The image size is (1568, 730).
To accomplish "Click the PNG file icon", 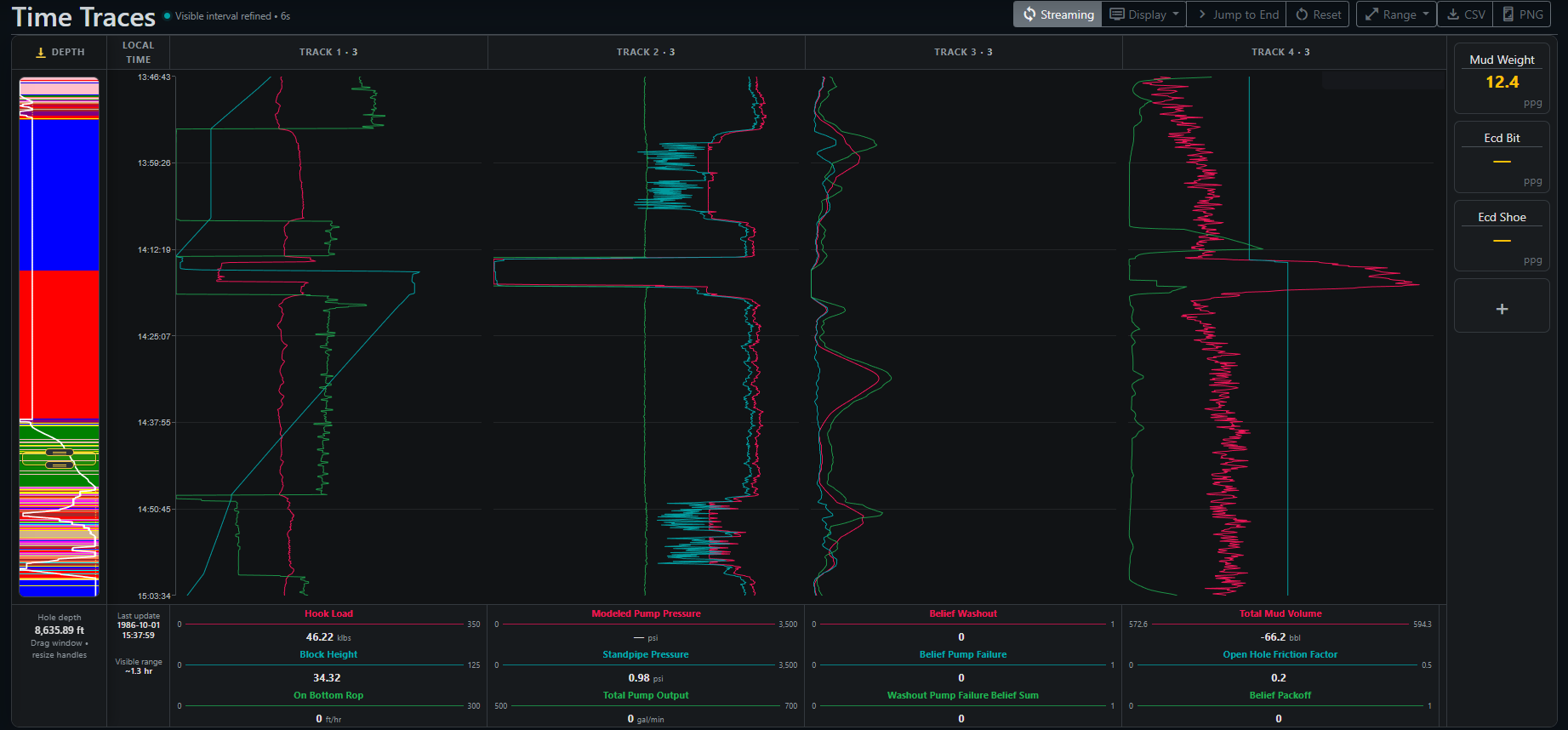I will [x=1508, y=14].
